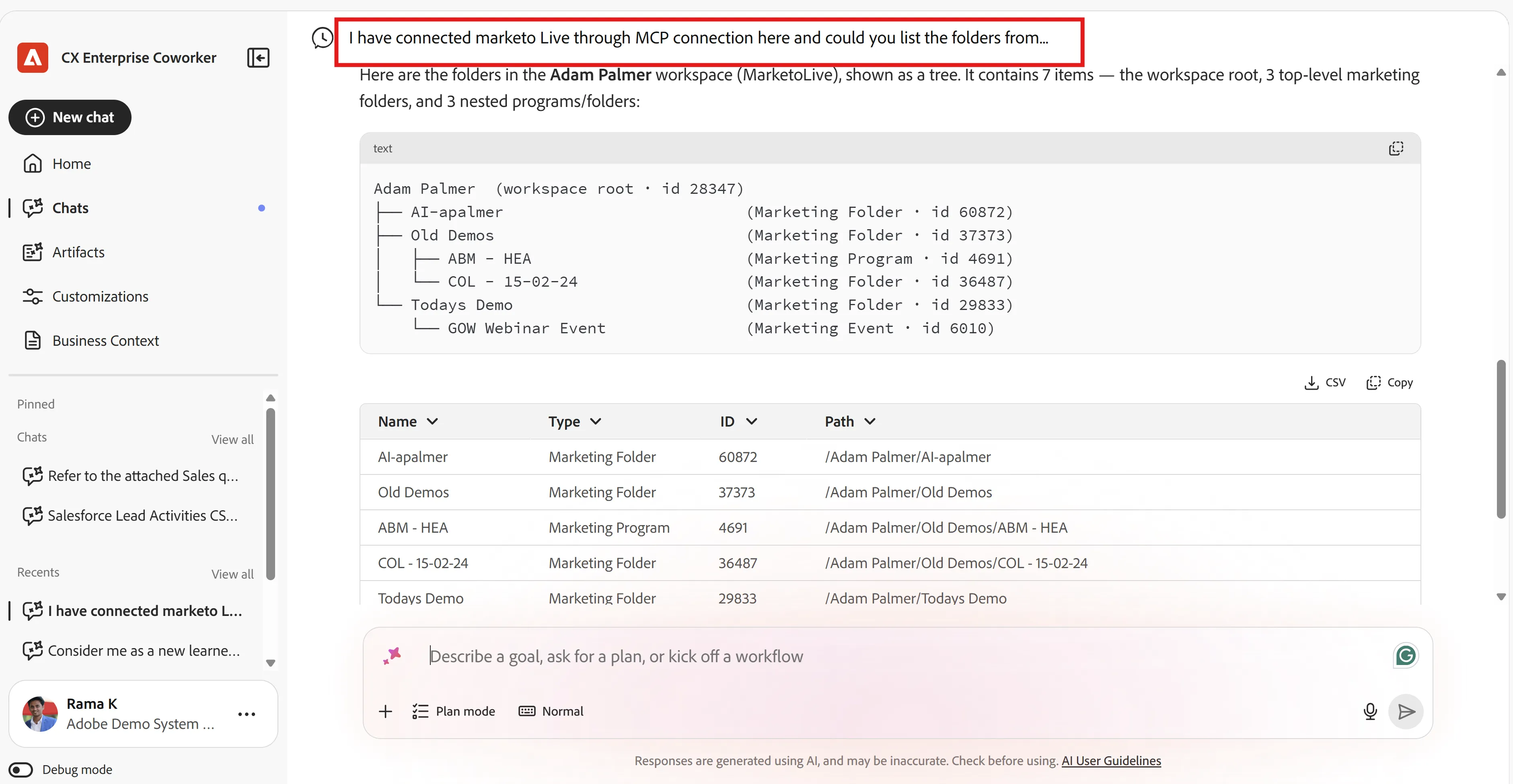Open recent chat 'Consider me as a new learne...'
1513x784 pixels.
coord(132,651)
